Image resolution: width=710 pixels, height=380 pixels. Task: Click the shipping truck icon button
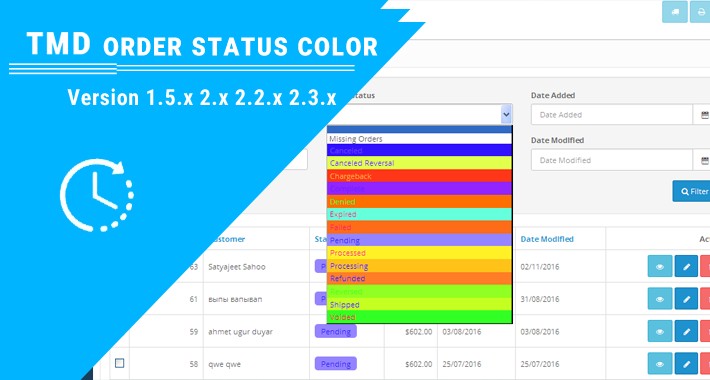pyautogui.click(x=675, y=12)
